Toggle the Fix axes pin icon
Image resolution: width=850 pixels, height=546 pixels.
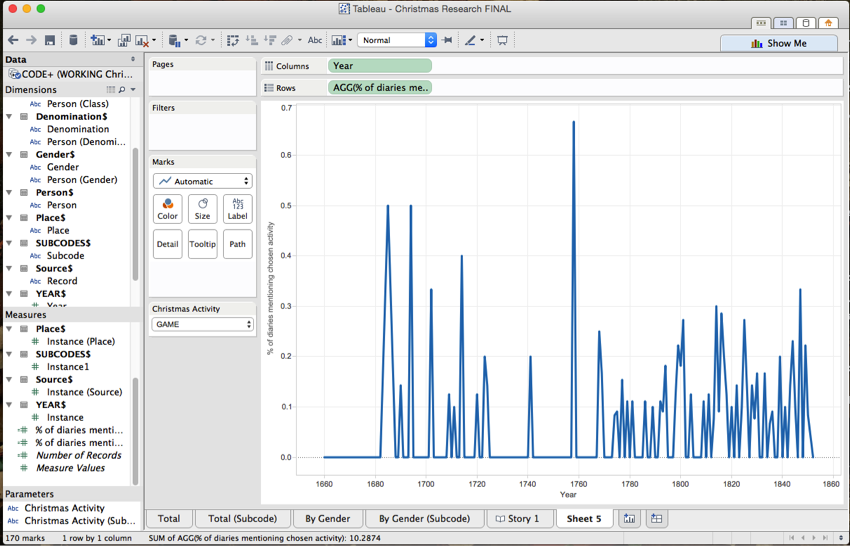pos(447,40)
